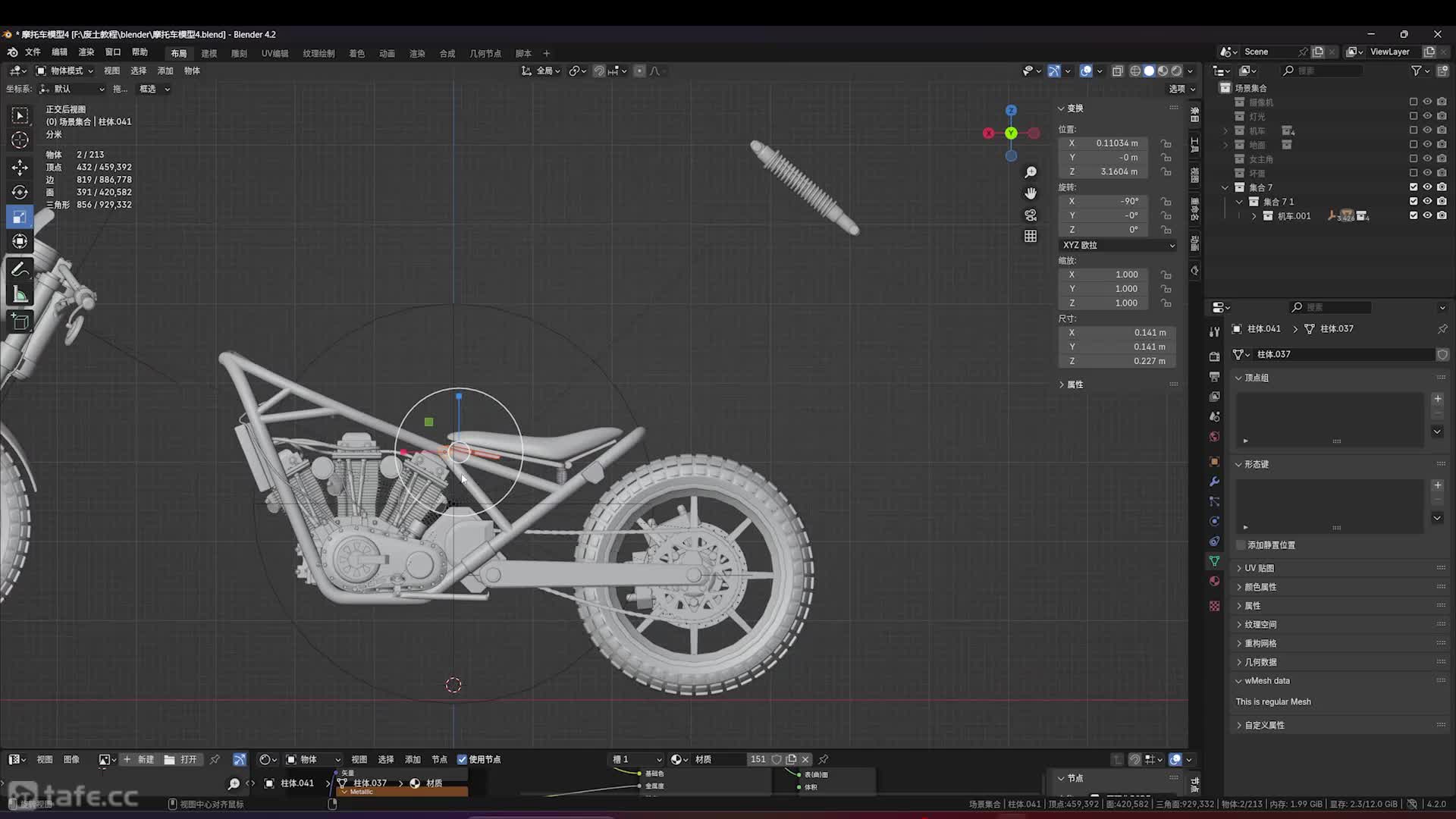This screenshot has height=819, width=1456.
Task: Select the Rotate tool
Action: [x=20, y=192]
